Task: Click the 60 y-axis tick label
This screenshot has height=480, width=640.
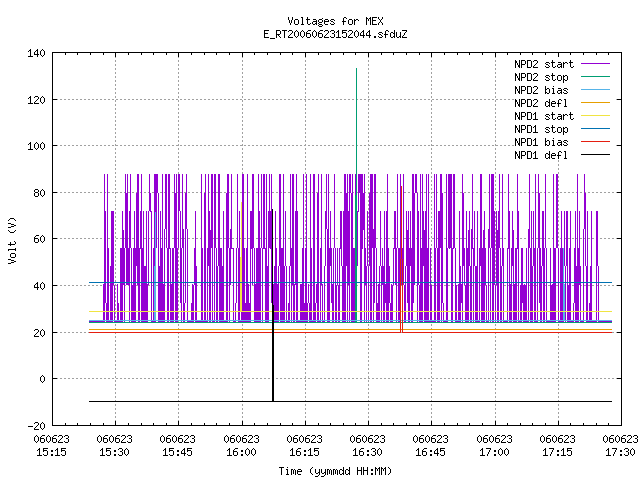Action: pyautogui.click(x=40, y=239)
